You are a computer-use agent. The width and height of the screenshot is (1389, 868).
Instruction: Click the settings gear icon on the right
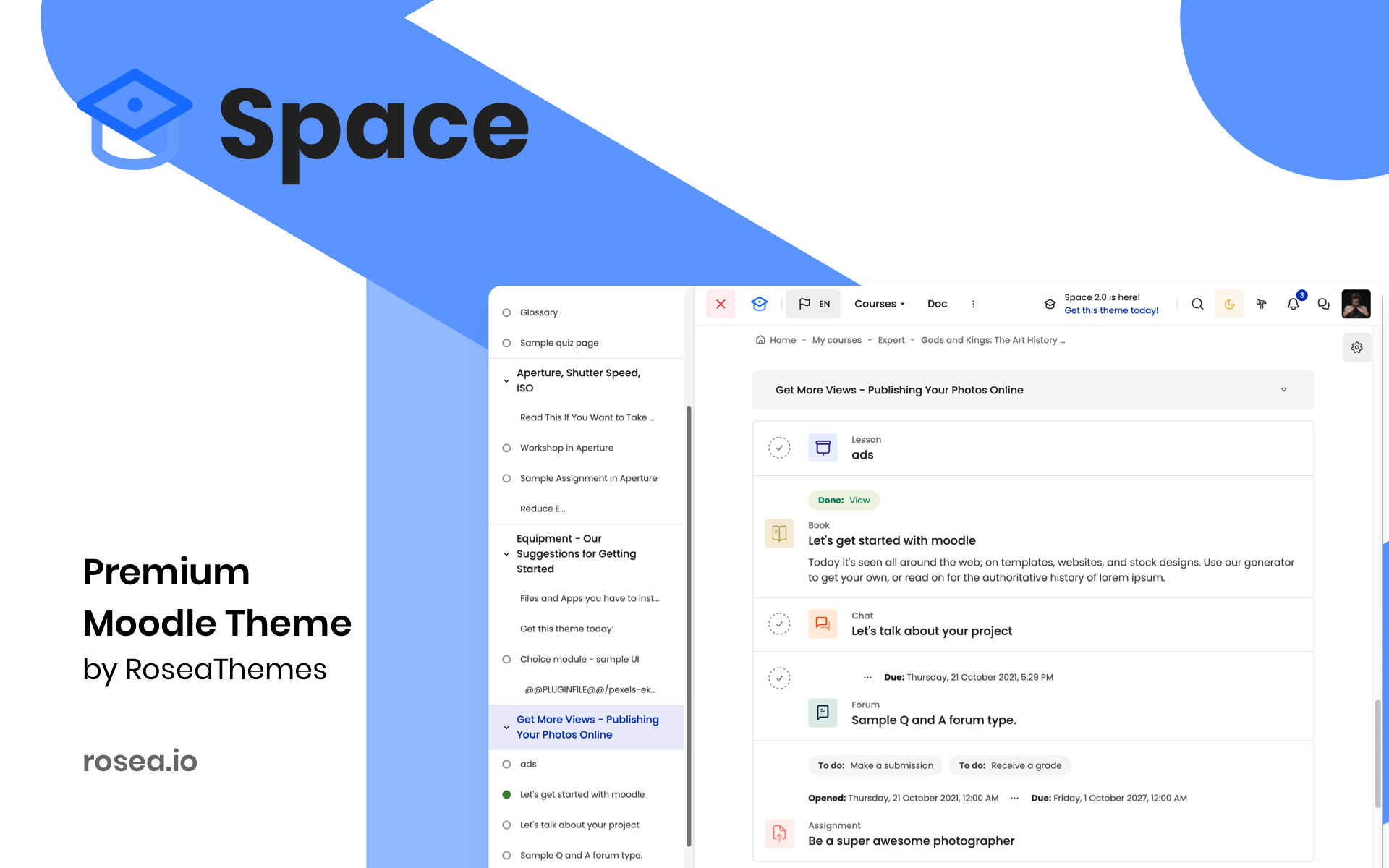point(1357,347)
